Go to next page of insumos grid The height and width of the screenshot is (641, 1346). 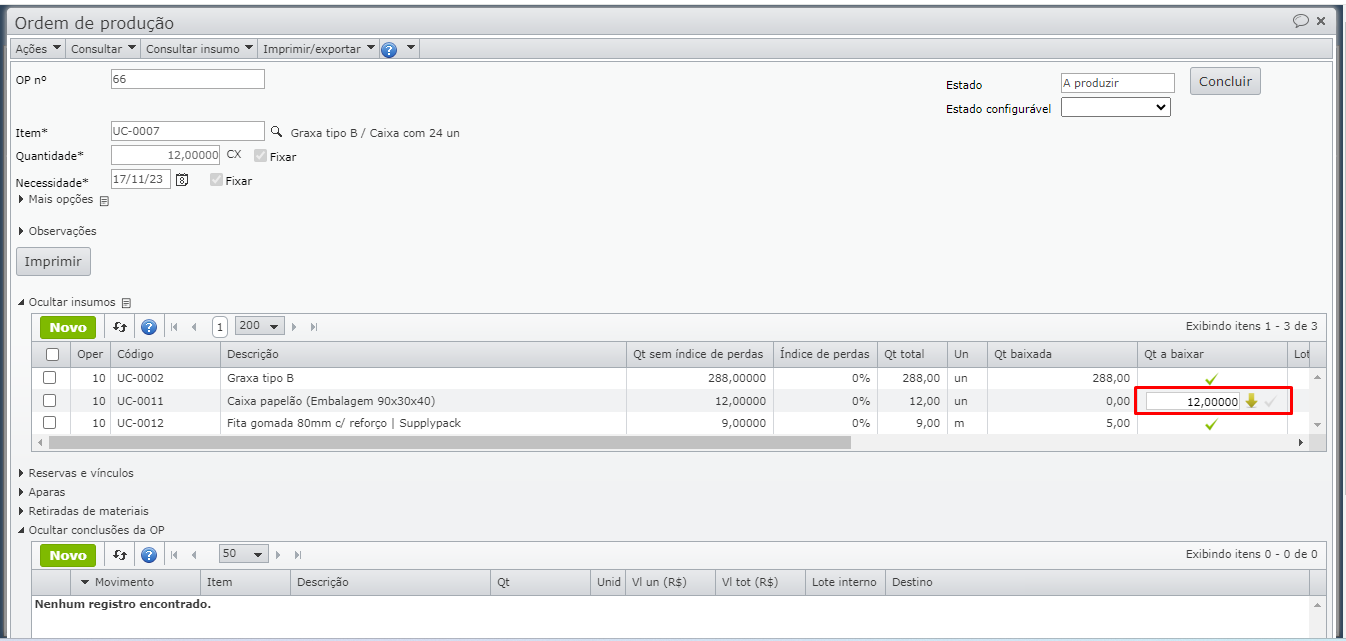click(x=296, y=327)
